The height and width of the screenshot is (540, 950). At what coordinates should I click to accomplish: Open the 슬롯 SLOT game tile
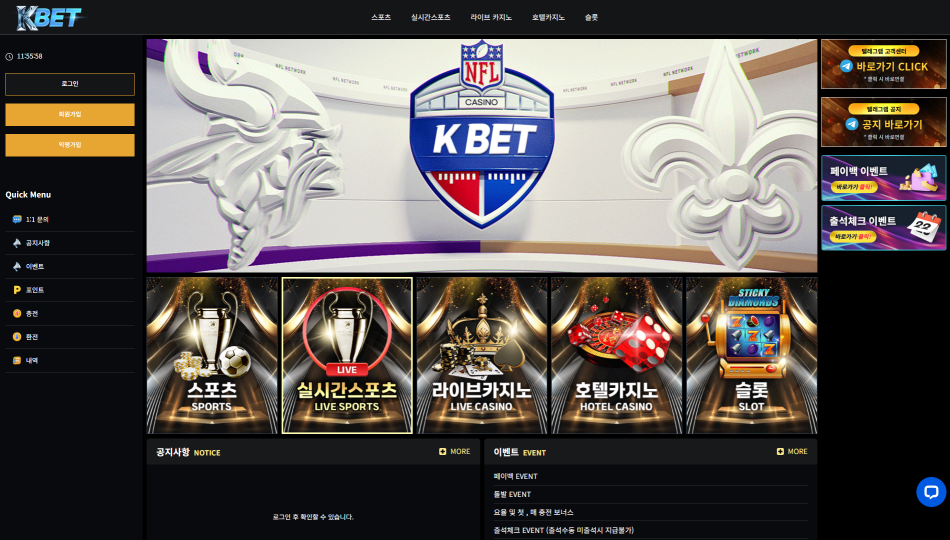pyautogui.click(x=751, y=356)
